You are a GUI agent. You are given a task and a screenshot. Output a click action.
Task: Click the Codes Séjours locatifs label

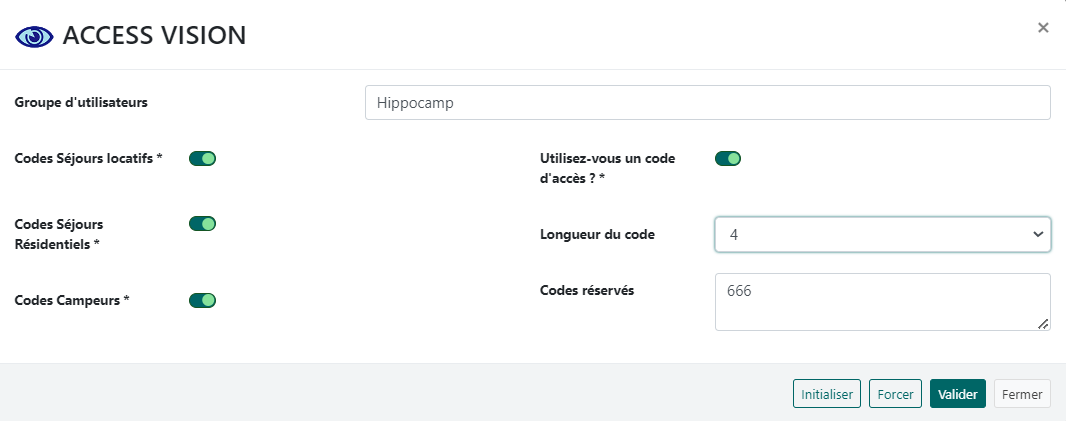(x=88, y=158)
